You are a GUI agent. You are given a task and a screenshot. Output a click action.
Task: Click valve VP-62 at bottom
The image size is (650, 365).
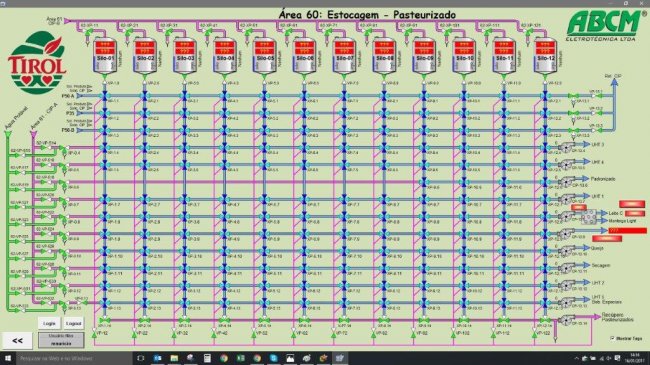294,333
